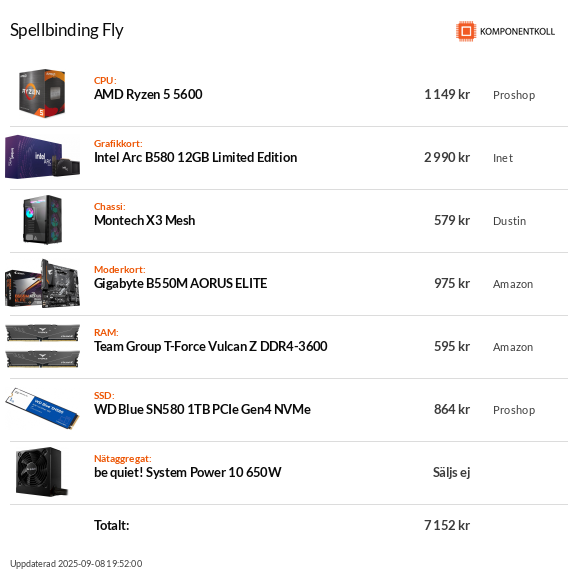Click the Intel Arc B580 product image
Viewport: 577px width, 577px height.
42,157
